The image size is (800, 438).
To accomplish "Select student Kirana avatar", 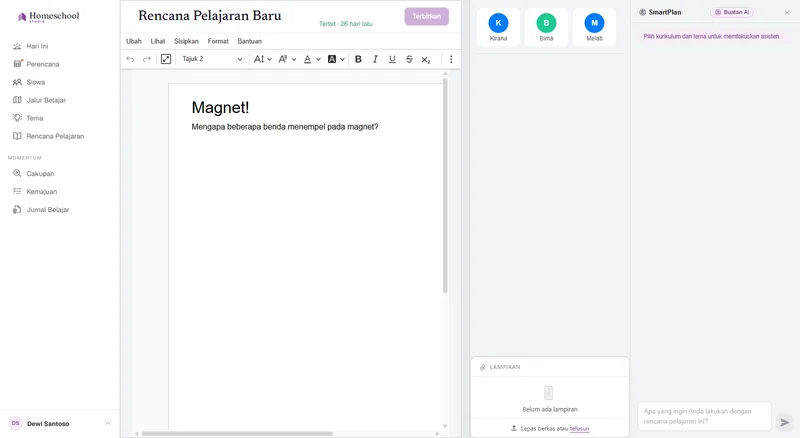I will pyautogui.click(x=498, y=23).
